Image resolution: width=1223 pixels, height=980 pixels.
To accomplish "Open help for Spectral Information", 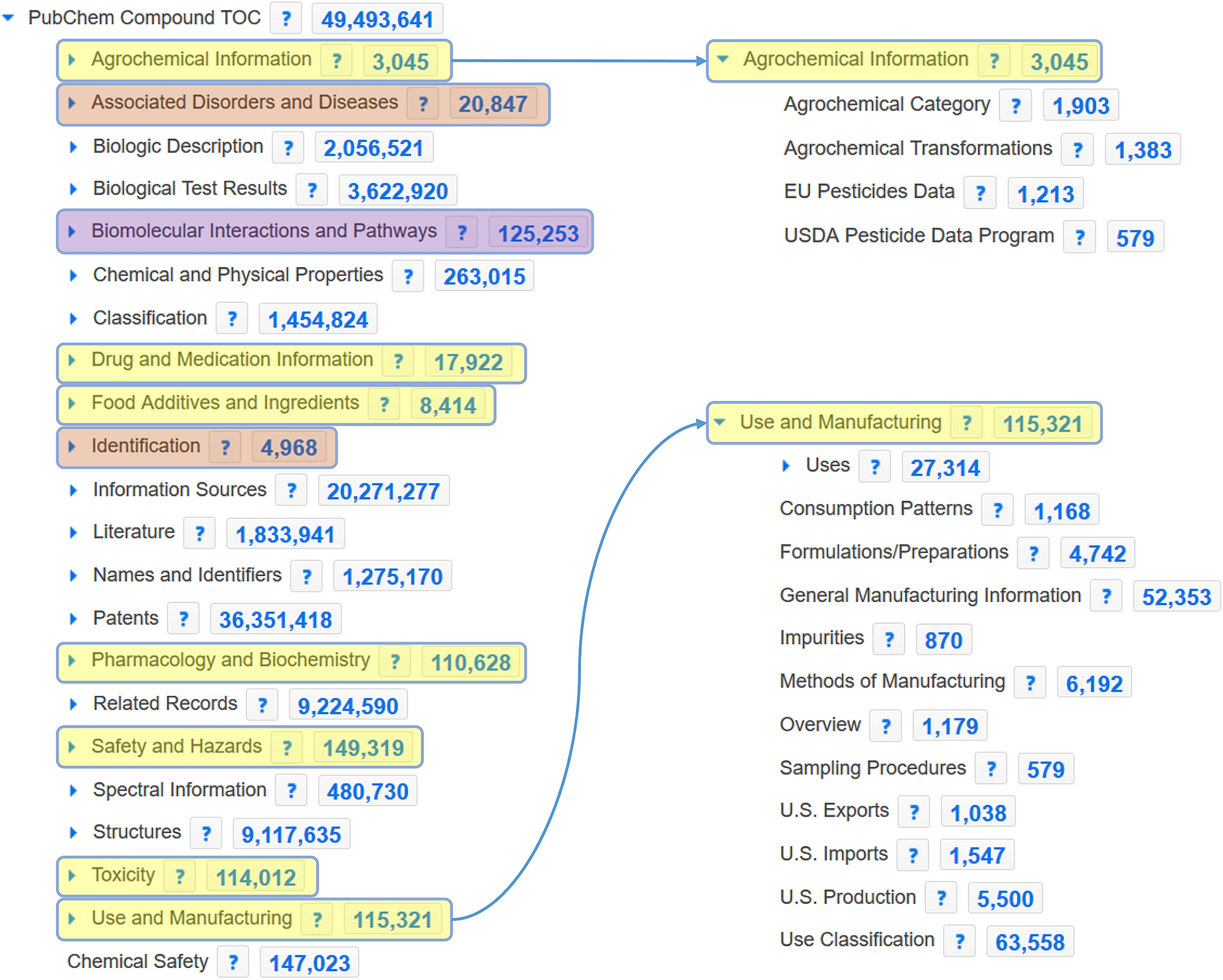I will click(x=291, y=791).
